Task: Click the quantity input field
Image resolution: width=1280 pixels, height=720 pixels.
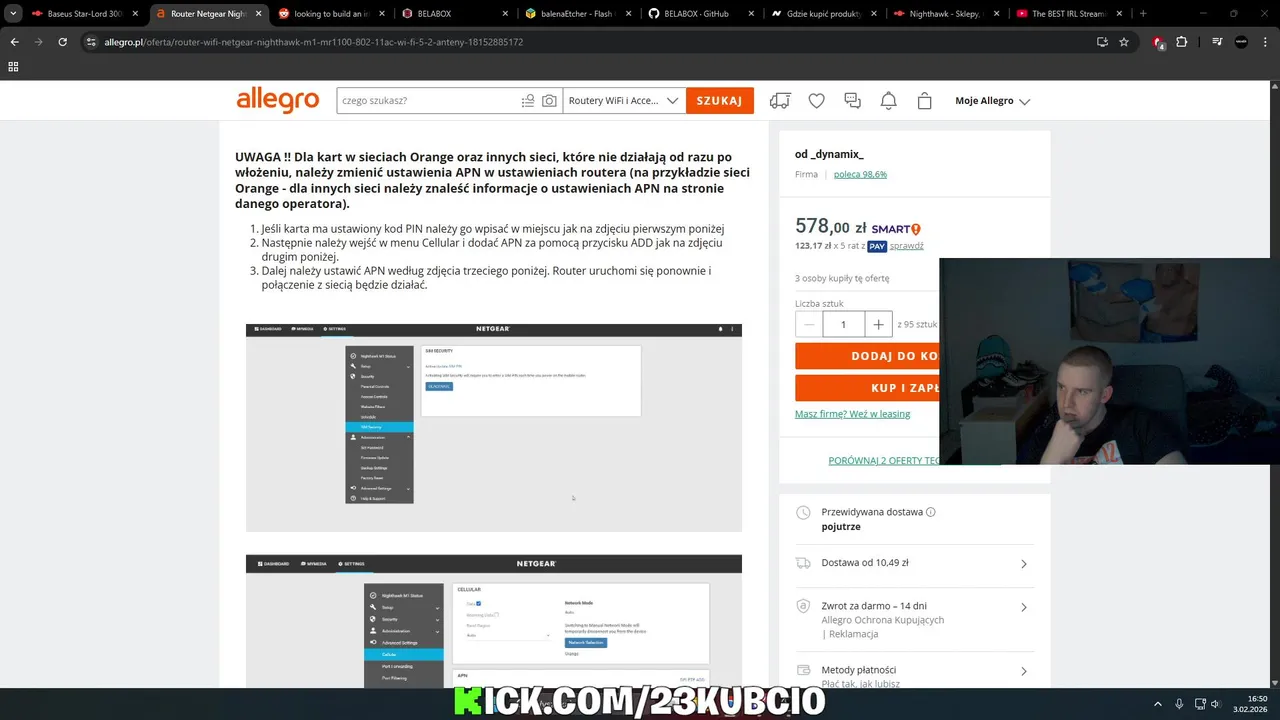Action: click(x=843, y=324)
